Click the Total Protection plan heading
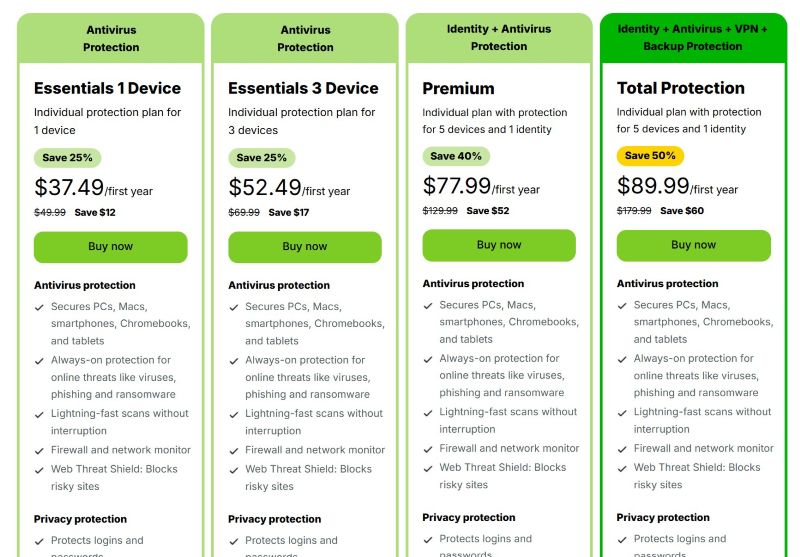The width and height of the screenshot is (800, 557). (x=681, y=88)
